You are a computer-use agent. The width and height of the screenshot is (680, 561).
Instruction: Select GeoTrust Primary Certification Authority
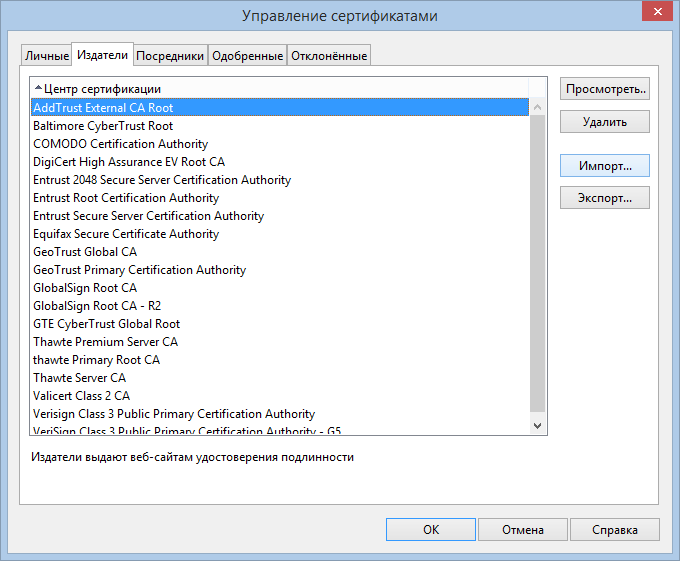(280, 270)
